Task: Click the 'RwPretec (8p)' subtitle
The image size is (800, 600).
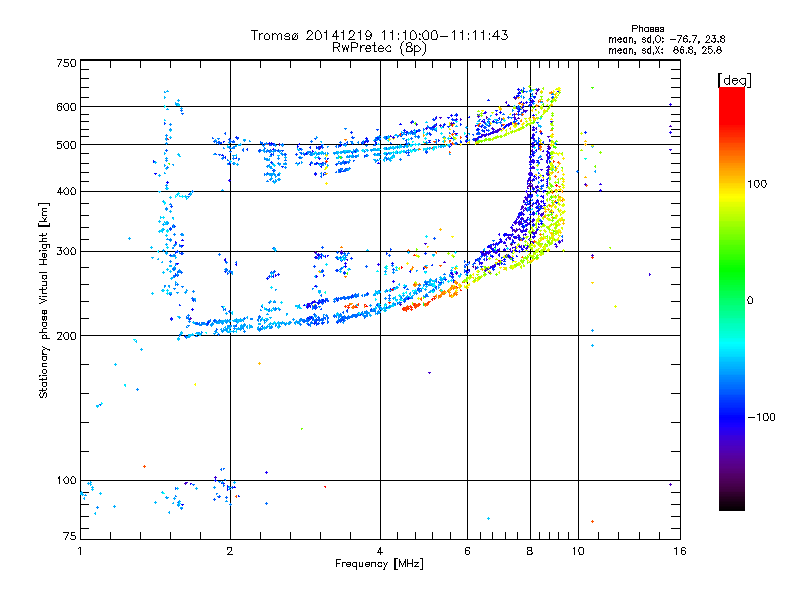Action: tap(379, 48)
